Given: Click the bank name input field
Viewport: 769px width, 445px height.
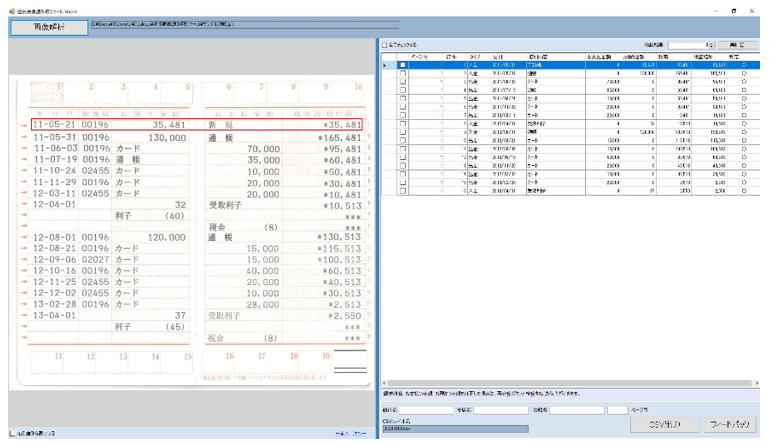Looking at the screenshot, I should click(x=426, y=410).
